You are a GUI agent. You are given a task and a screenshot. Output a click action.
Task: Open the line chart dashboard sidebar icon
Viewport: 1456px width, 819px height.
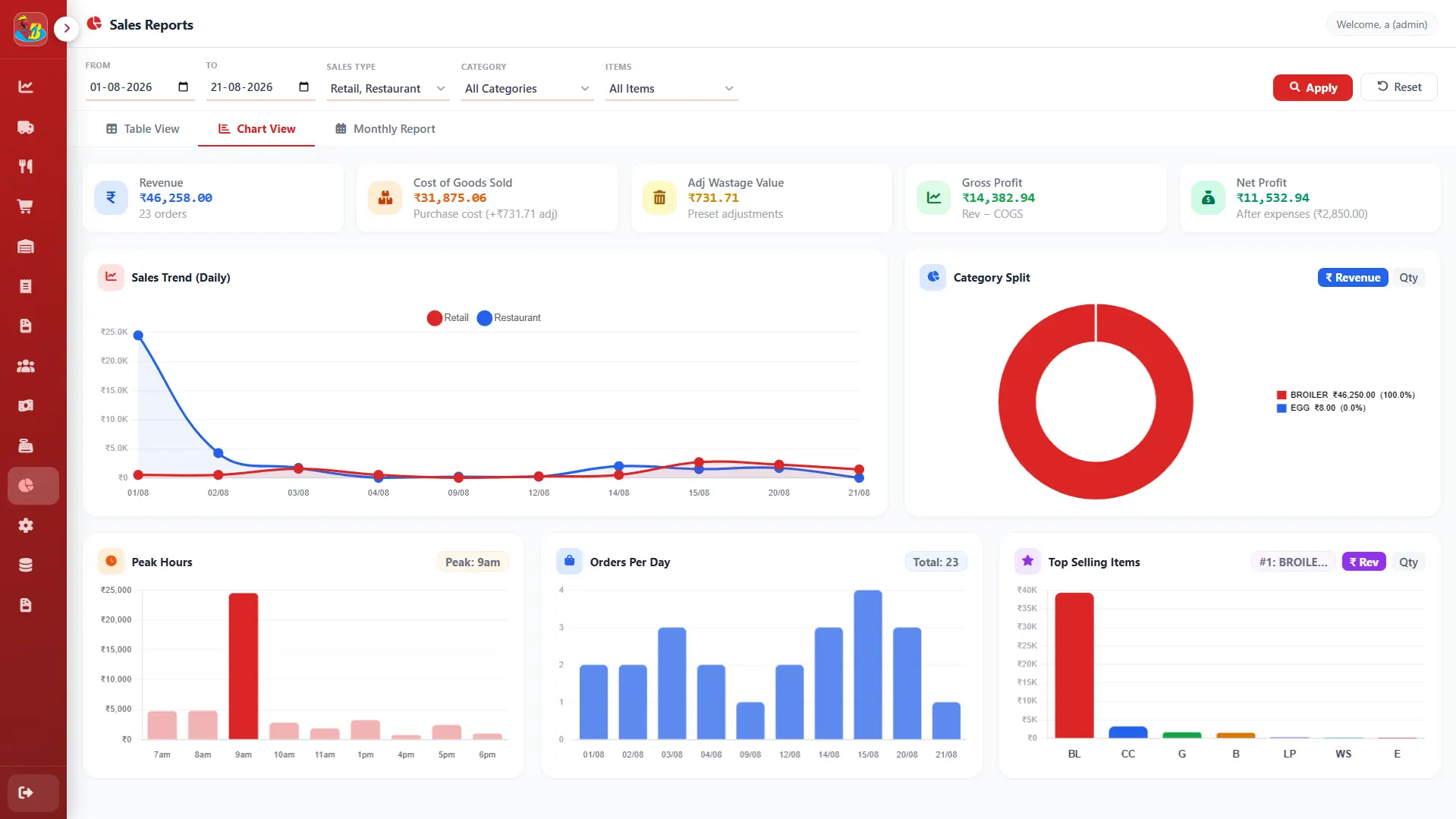pos(26,87)
